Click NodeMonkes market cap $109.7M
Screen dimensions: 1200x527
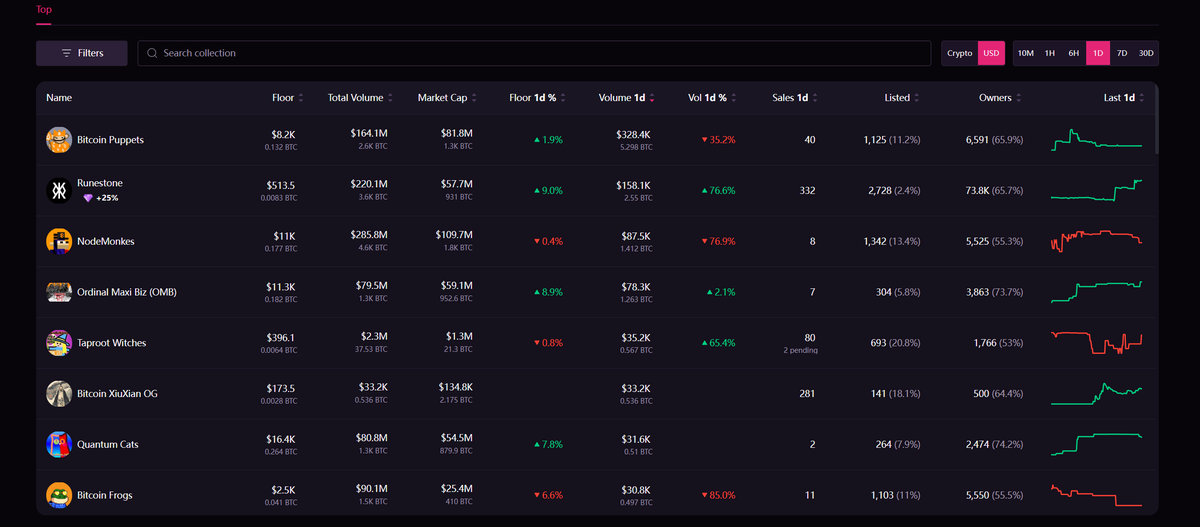(x=455, y=235)
